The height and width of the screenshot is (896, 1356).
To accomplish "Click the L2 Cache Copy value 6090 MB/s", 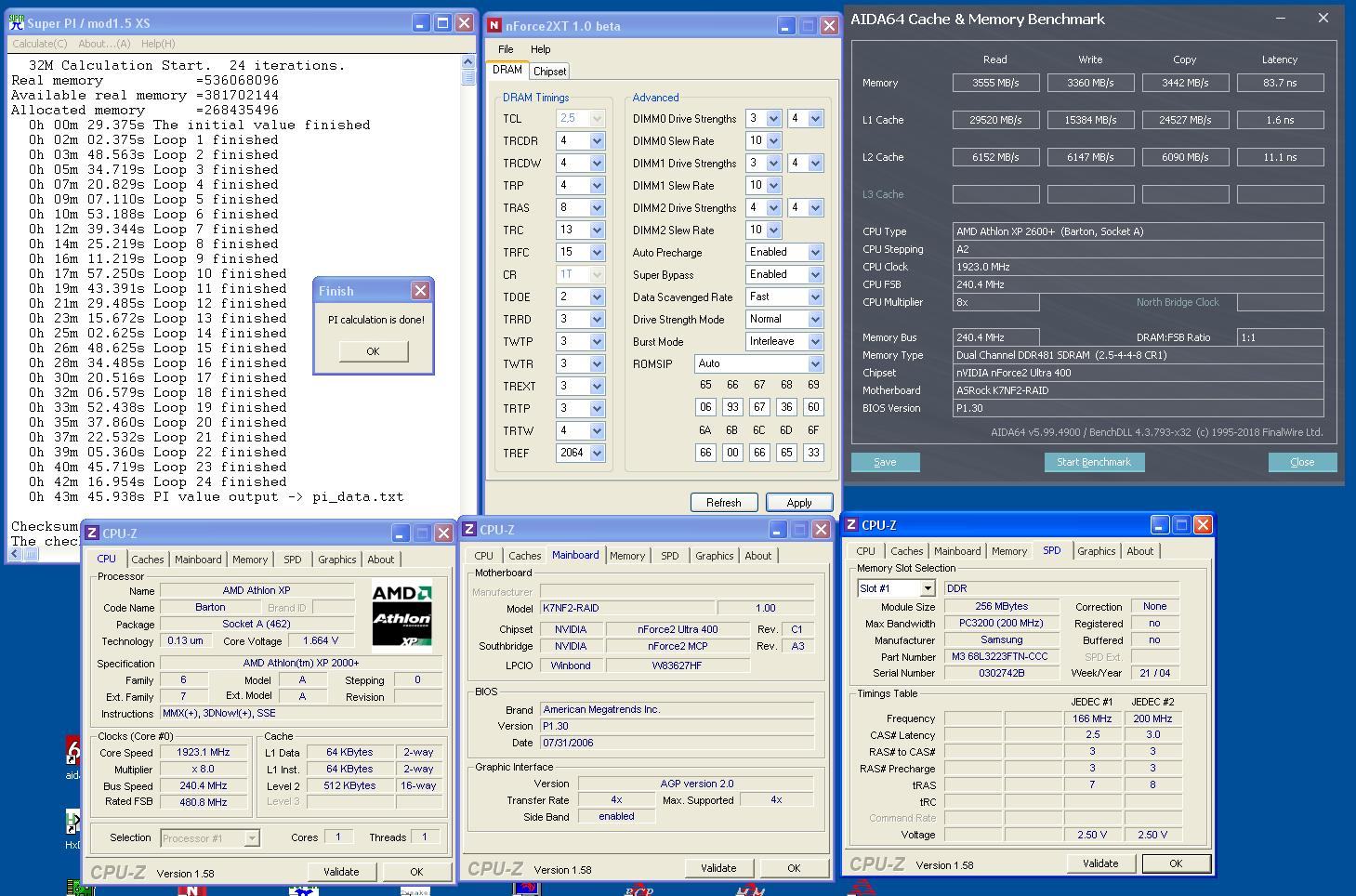I will point(1185,157).
